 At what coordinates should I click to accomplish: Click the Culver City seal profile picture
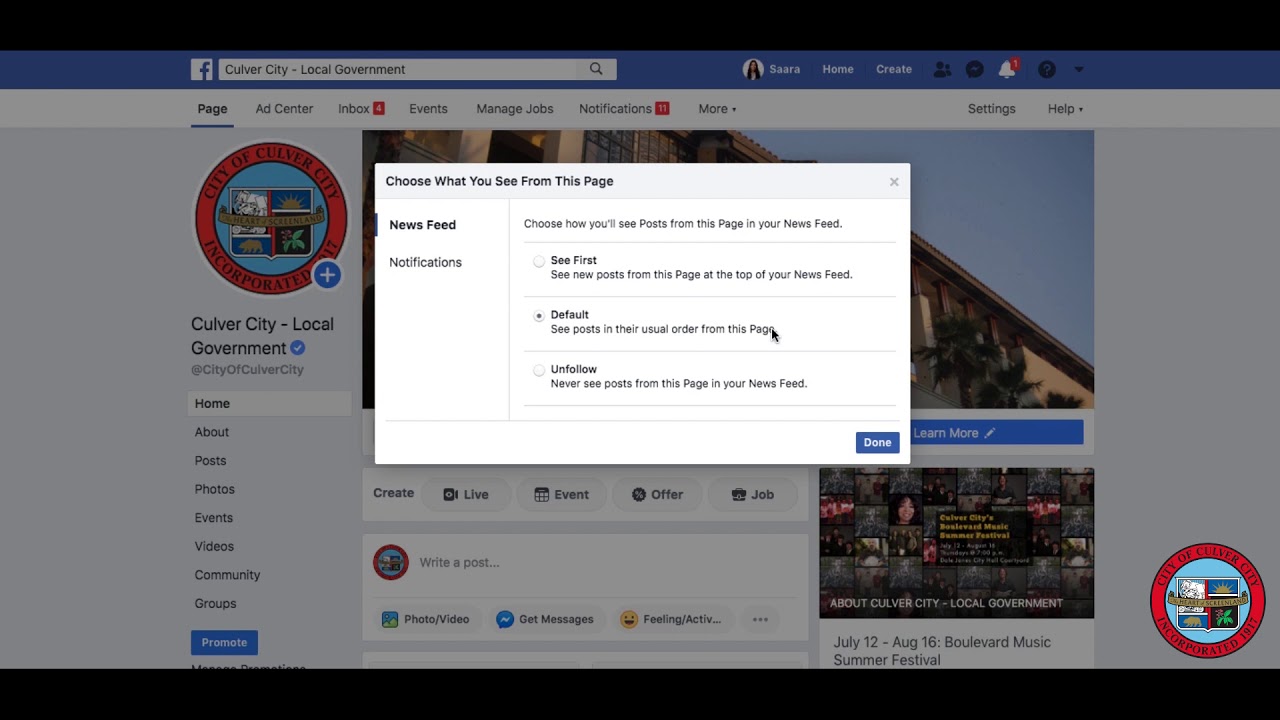tap(270, 218)
